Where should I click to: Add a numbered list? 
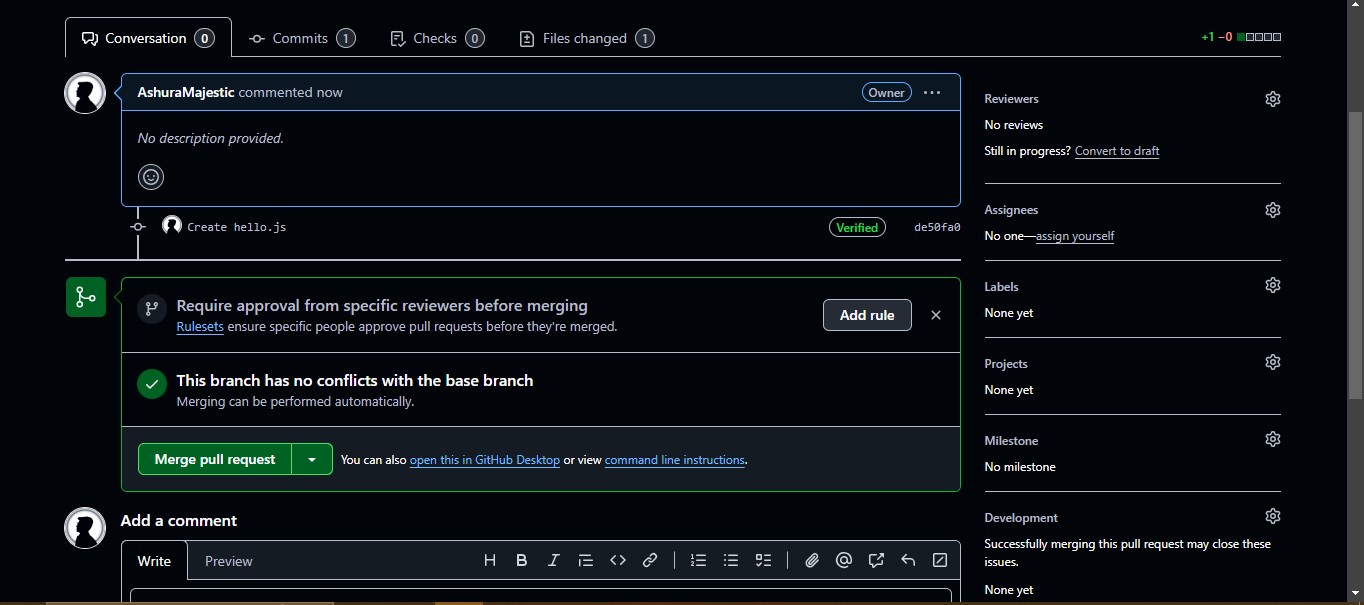point(699,560)
